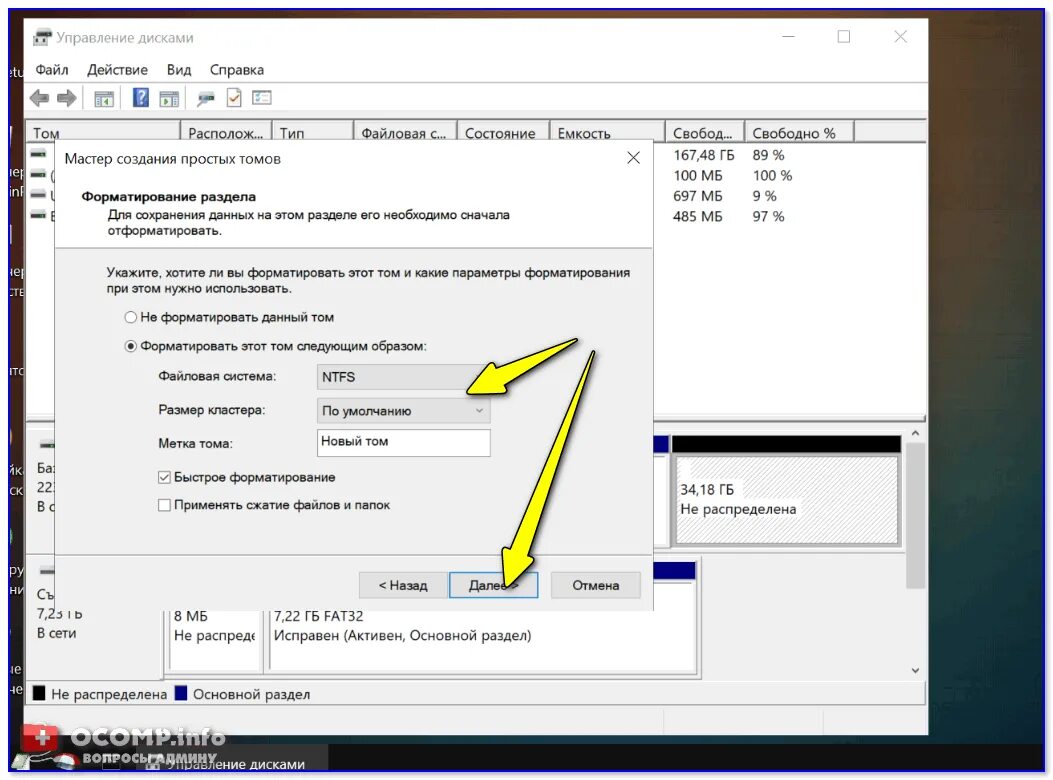
Task: Click the '697 МБ' free space cell
Action: point(698,196)
